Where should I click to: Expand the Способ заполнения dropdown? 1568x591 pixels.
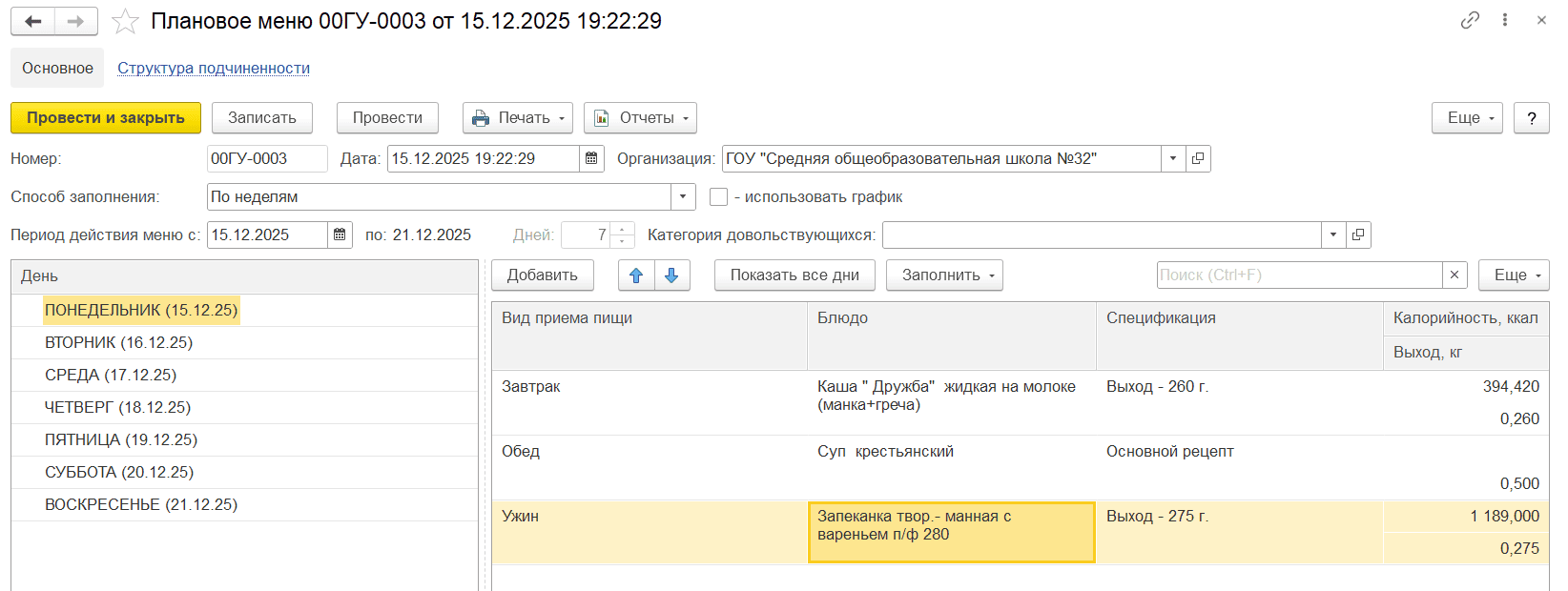tap(683, 197)
